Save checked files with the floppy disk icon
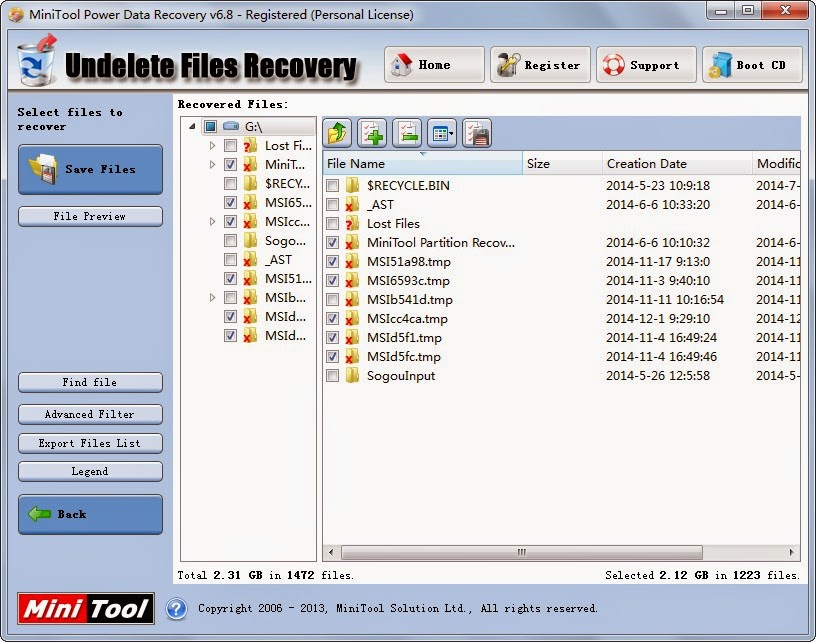Image resolution: width=816 pixels, height=642 pixels. [475, 131]
